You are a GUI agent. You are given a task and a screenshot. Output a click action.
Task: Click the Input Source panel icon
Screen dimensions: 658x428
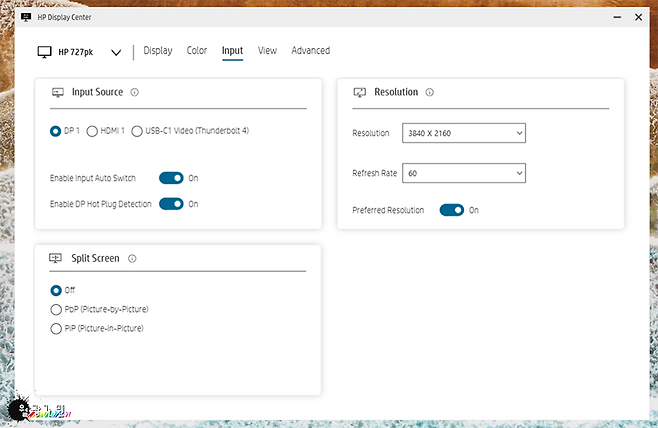pos(58,92)
